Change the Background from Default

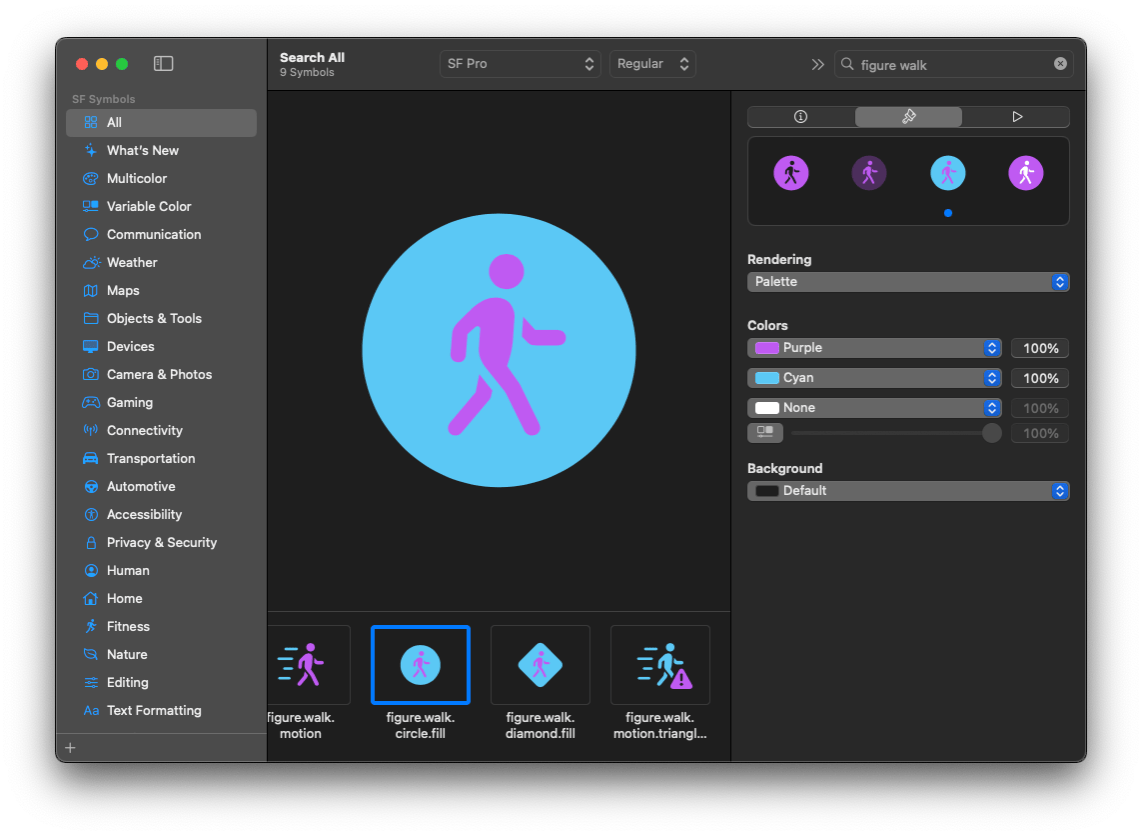[x=907, y=491]
